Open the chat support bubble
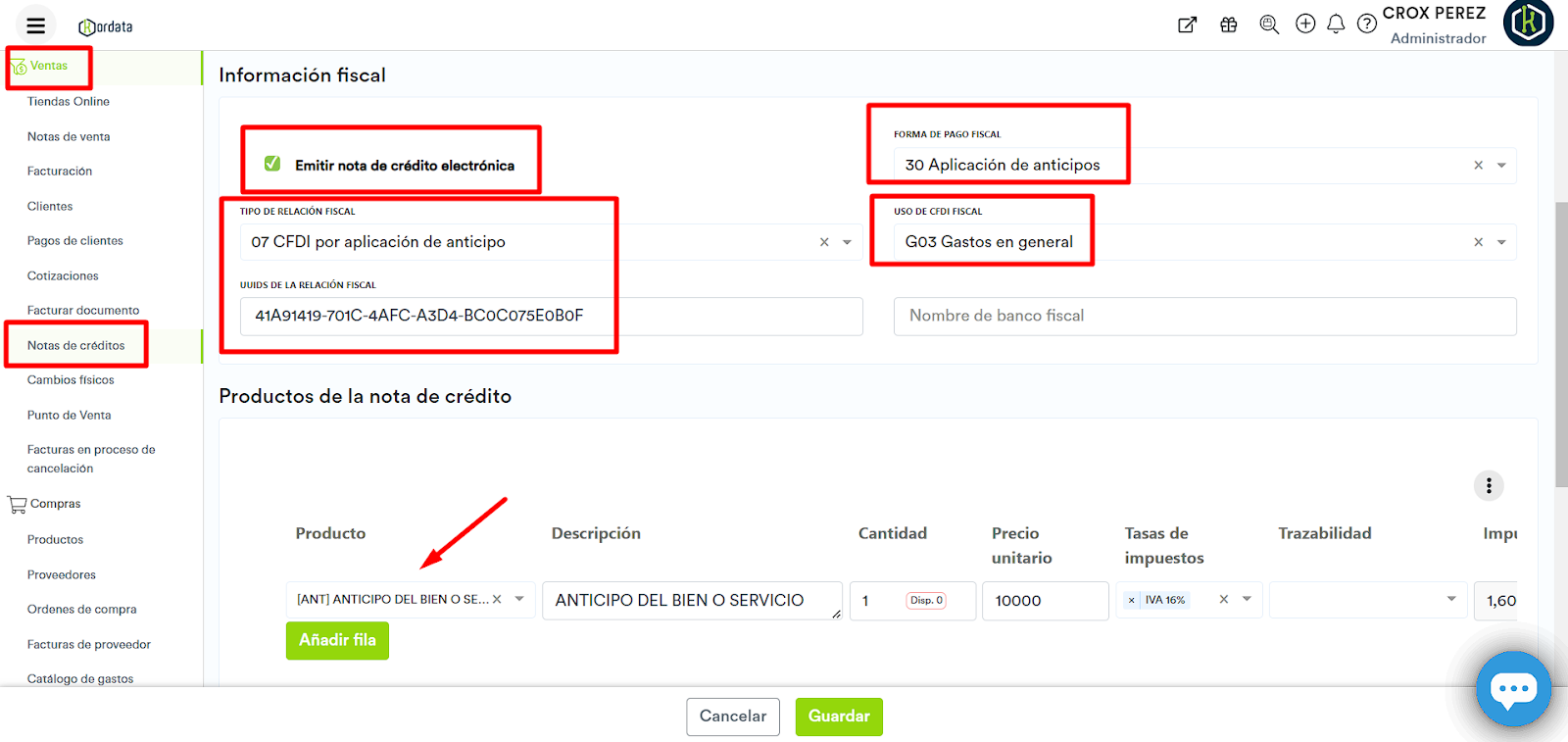 pos(1513,689)
